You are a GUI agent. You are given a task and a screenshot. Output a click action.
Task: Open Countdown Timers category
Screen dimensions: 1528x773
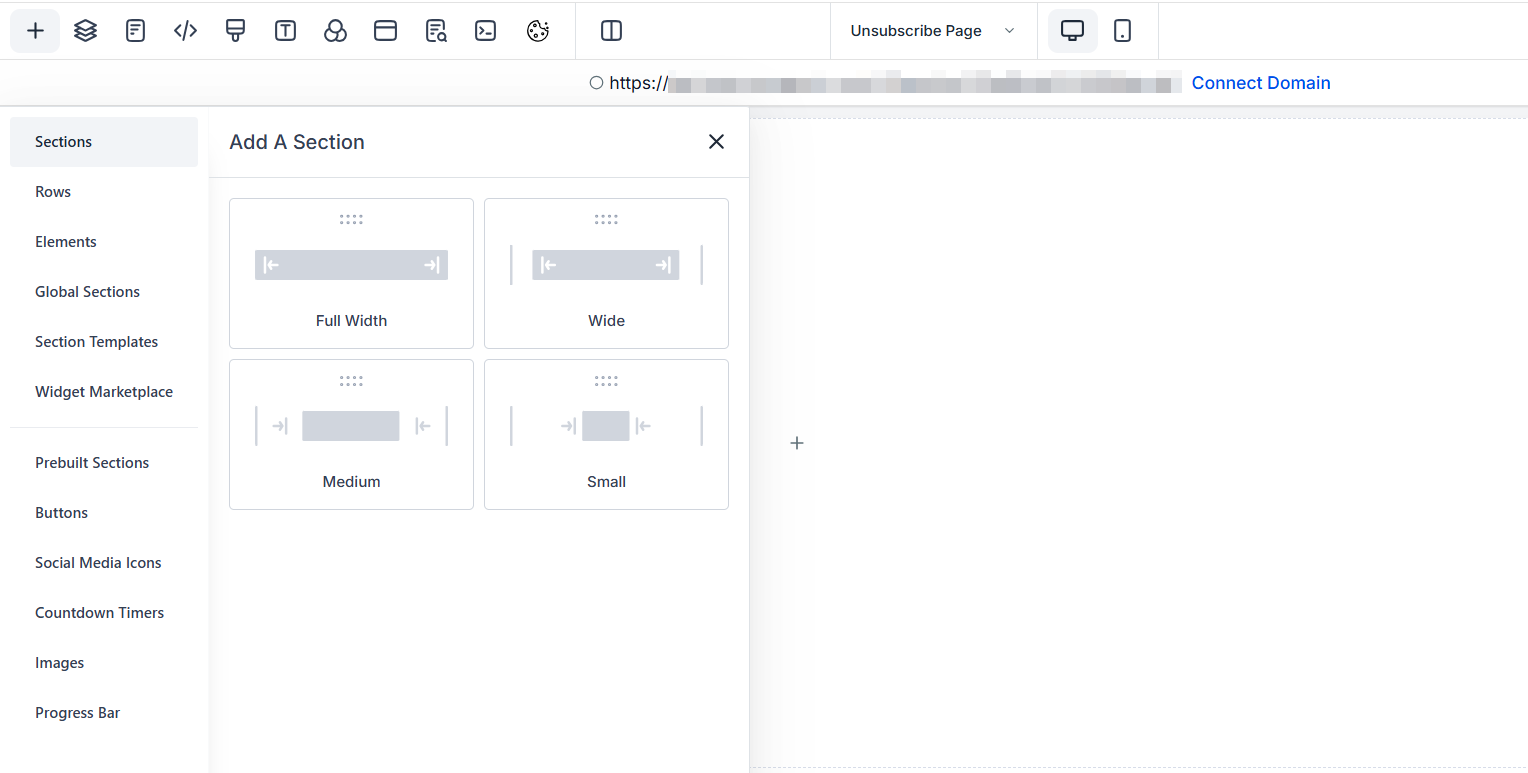(x=104, y=613)
